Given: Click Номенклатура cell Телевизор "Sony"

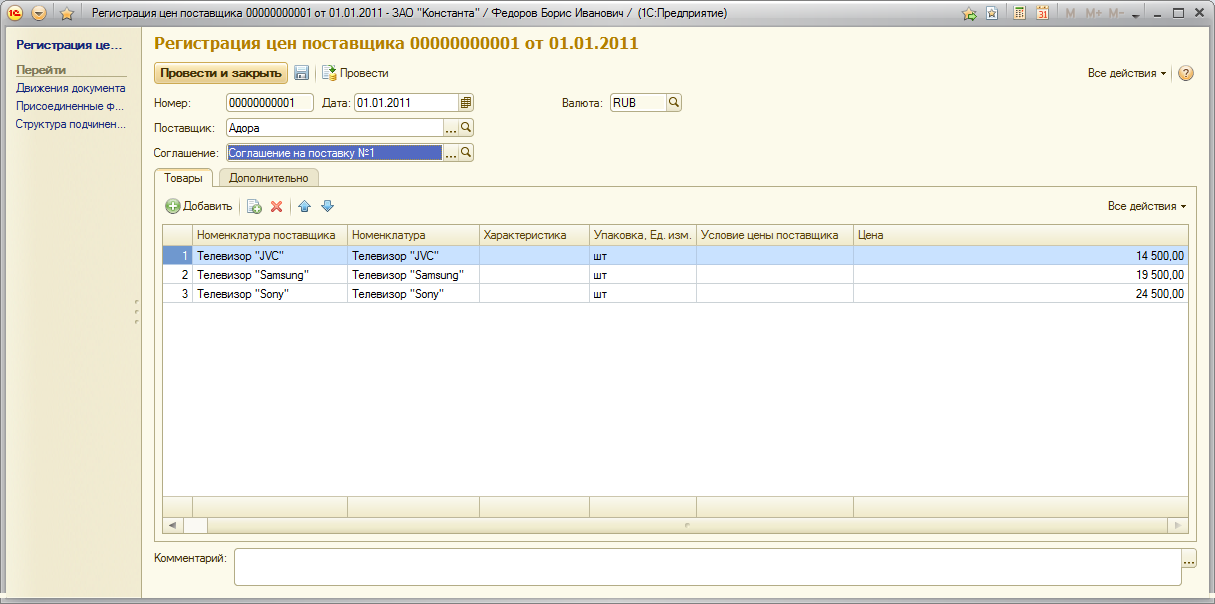Looking at the screenshot, I should pyautogui.click(x=413, y=294).
